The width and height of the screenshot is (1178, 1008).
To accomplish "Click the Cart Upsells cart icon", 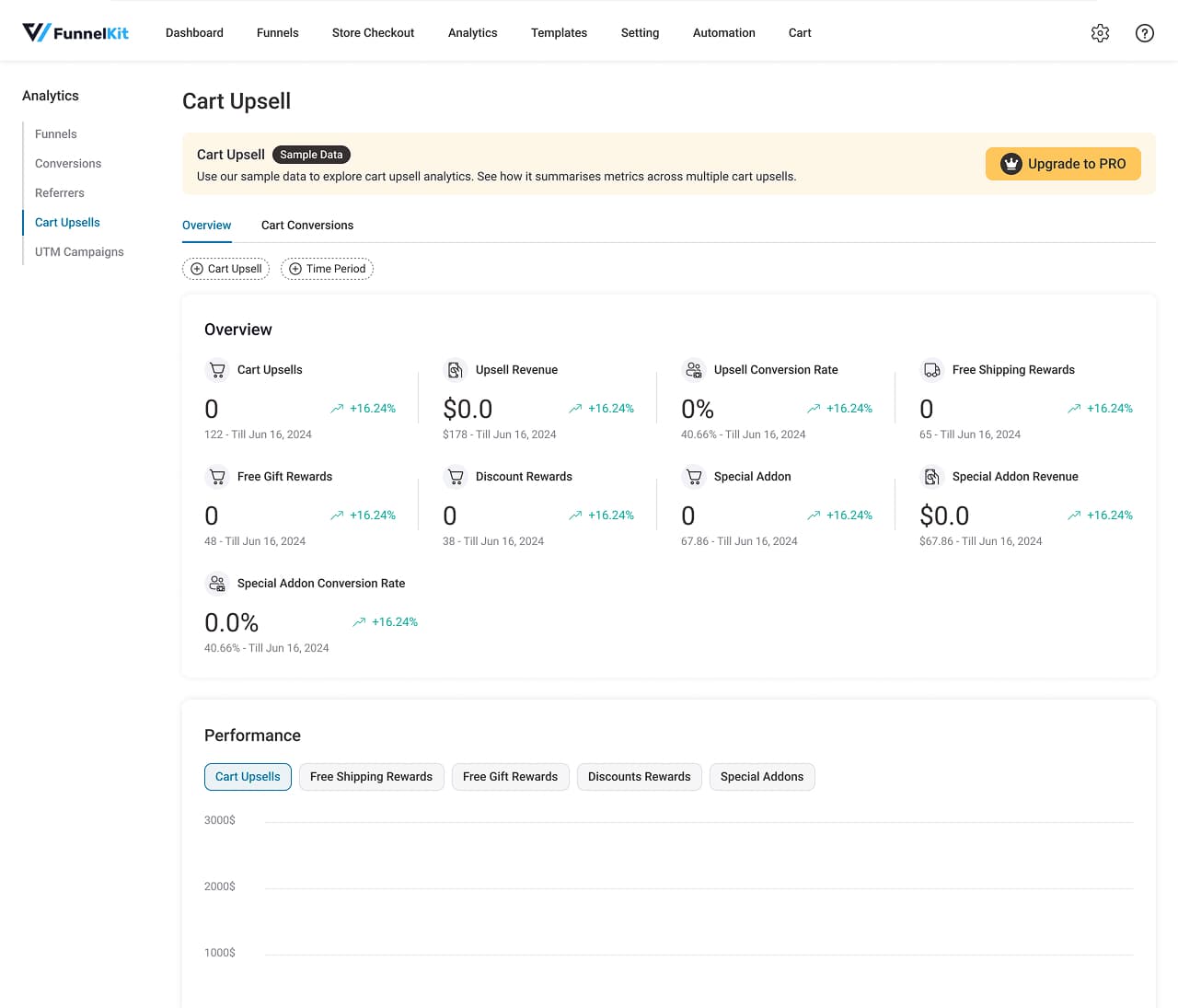I will [217, 370].
